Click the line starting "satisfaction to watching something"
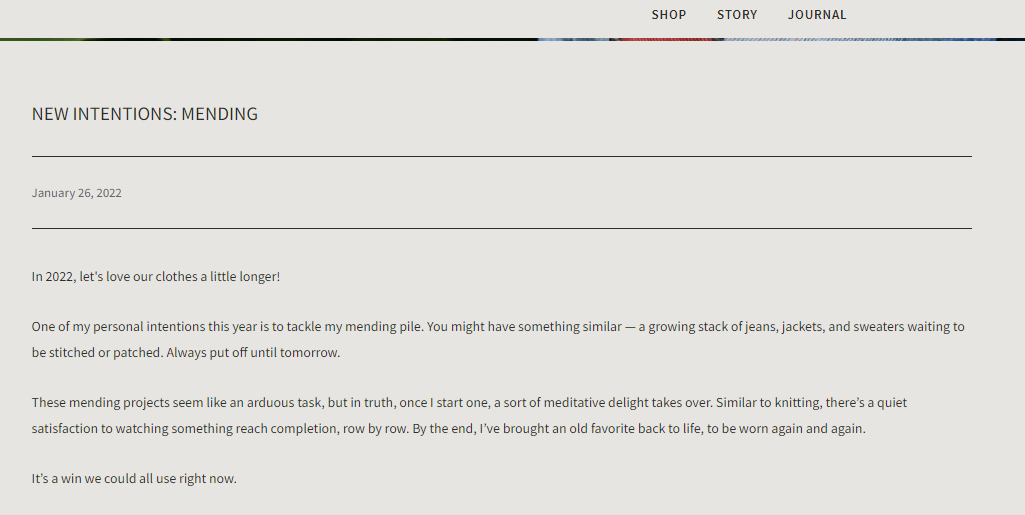Screen dimensions: 1025x515 coord(448,428)
